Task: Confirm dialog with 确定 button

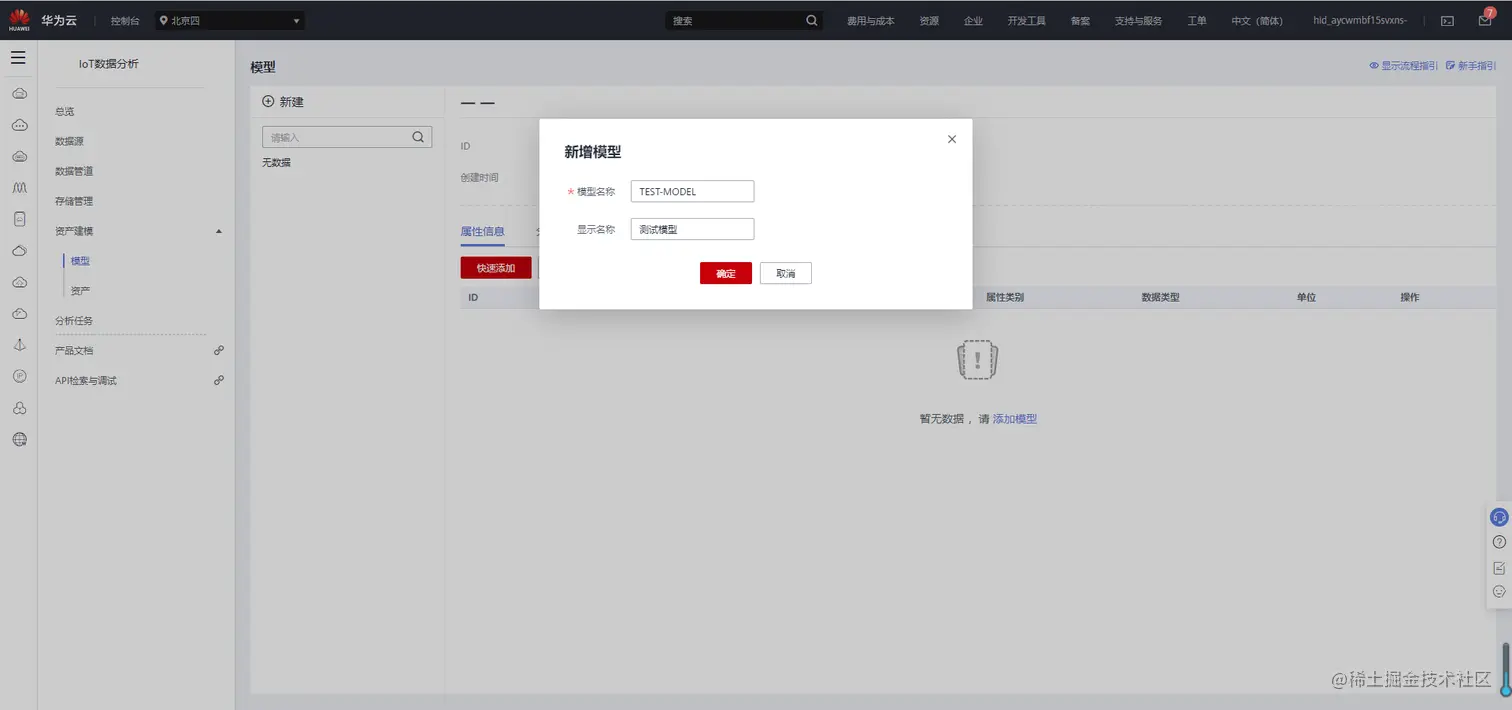Action: [726, 273]
